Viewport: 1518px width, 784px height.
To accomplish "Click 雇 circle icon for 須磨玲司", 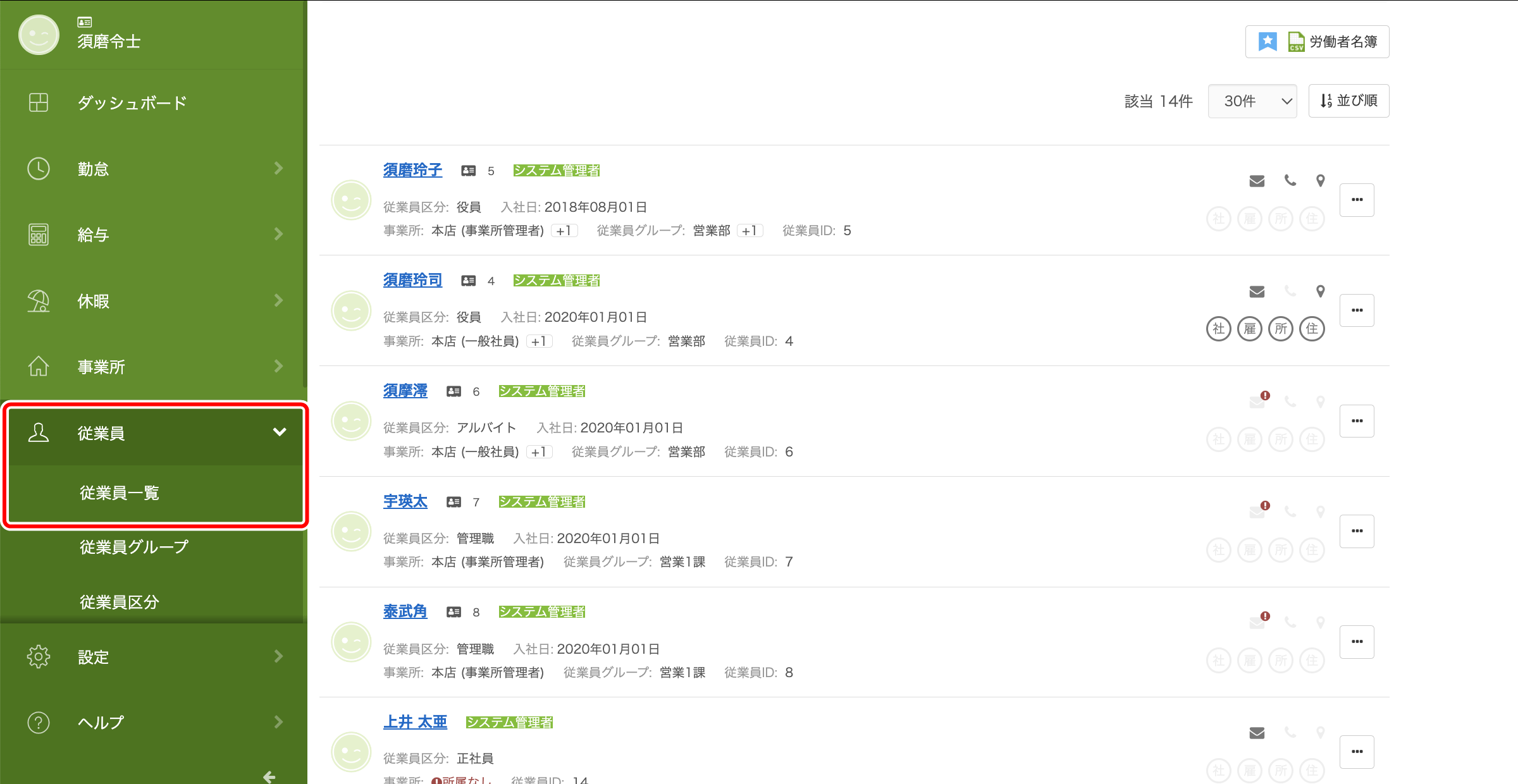I will coord(1250,329).
